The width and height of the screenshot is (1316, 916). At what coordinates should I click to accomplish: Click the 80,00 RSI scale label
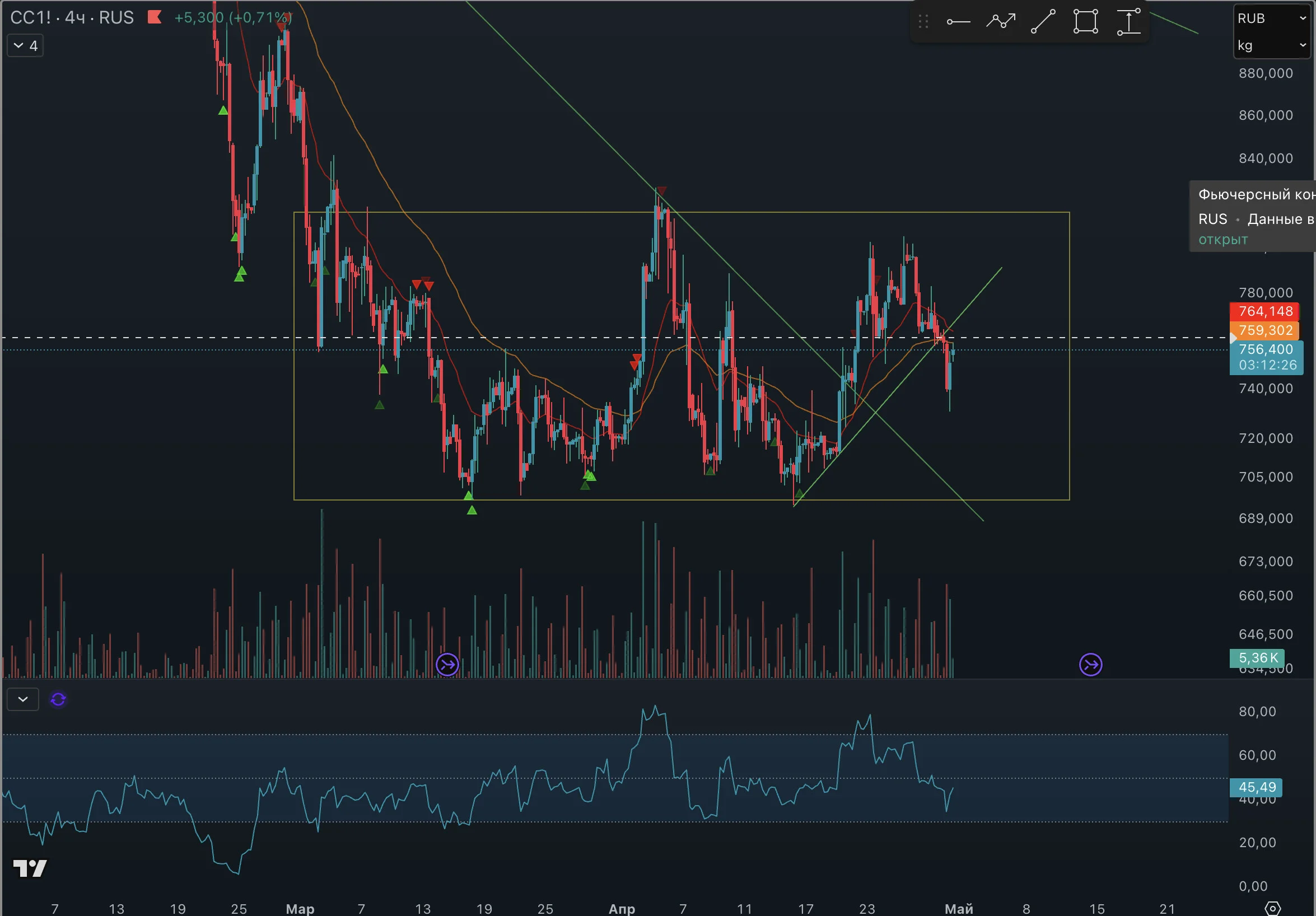coord(1258,712)
